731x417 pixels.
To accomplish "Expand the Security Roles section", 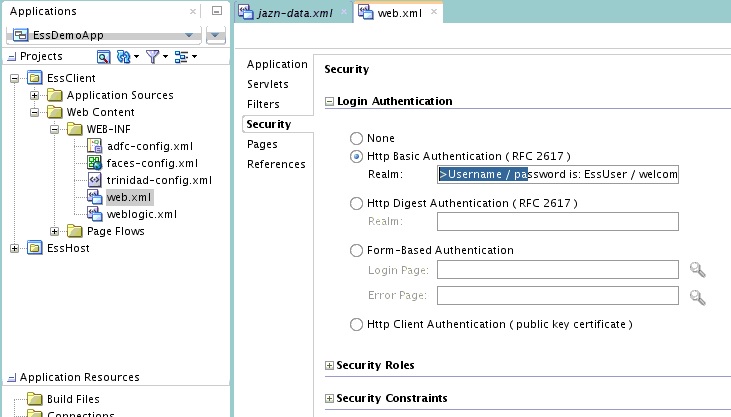I will coord(329,365).
